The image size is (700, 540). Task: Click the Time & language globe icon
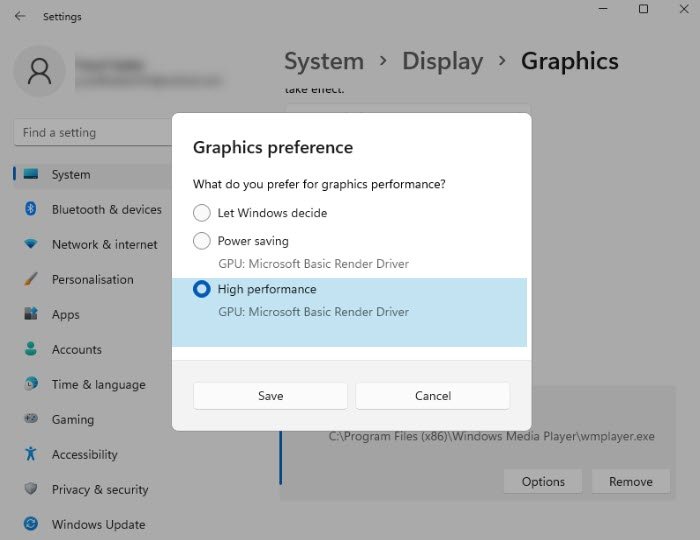point(31,384)
